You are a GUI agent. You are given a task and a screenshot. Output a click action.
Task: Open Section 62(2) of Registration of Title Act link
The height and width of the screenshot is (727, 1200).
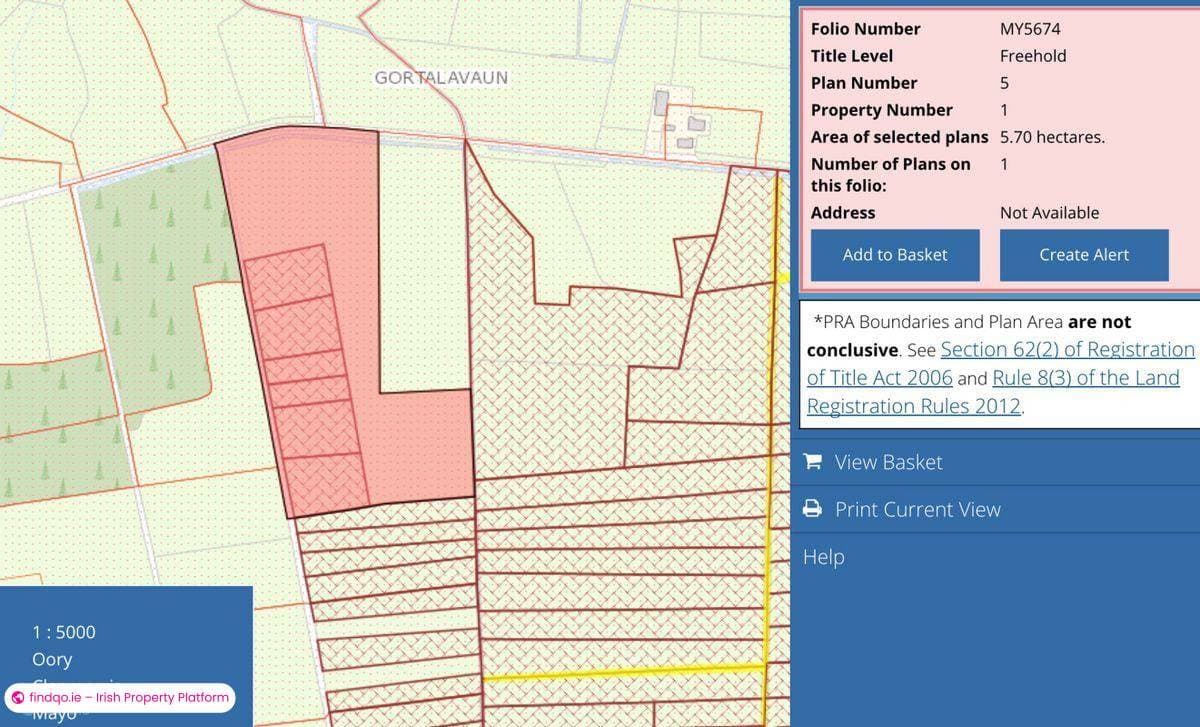pos(1067,350)
